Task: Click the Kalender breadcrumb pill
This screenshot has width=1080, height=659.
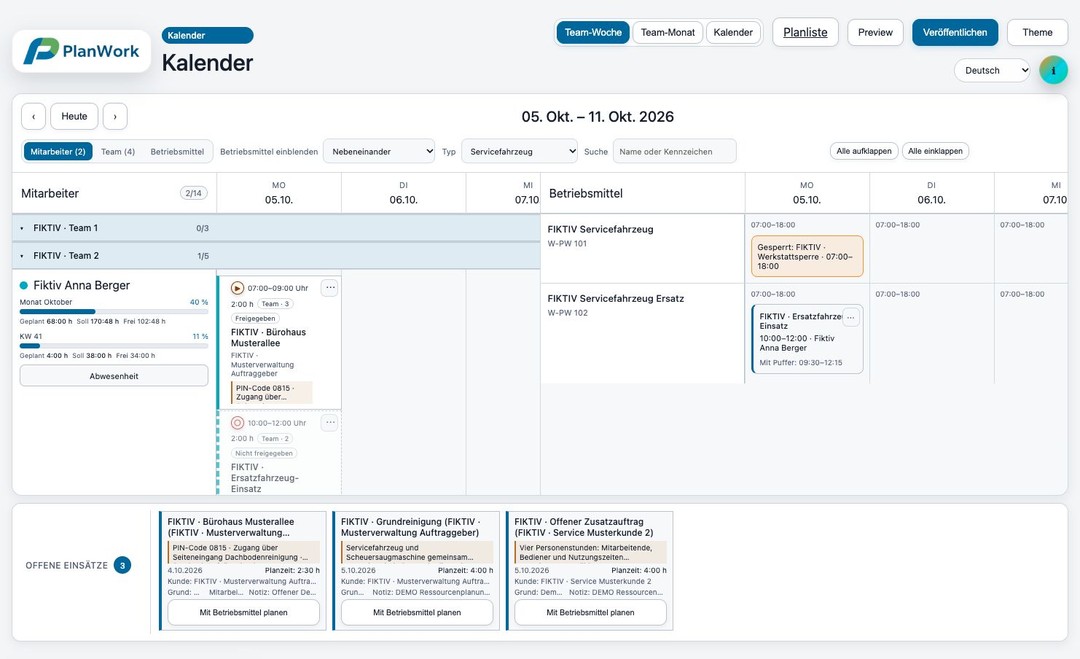Action: pyautogui.click(x=207, y=35)
